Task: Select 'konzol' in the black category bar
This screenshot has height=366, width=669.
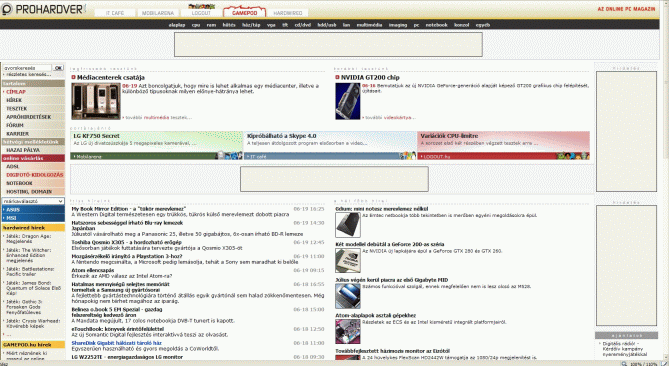Action: (x=462, y=25)
